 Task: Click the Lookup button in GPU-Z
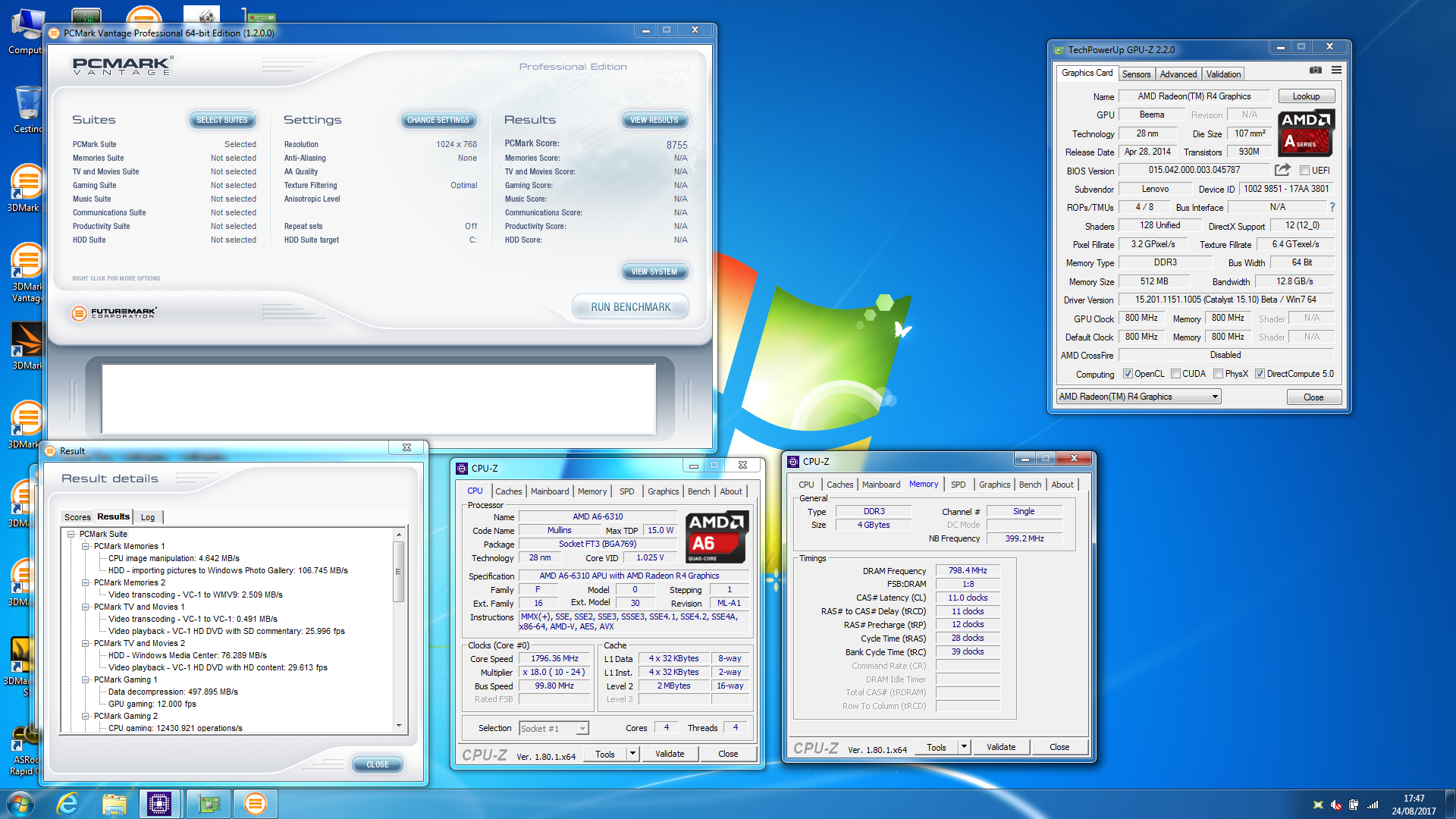pyautogui.click(x=1306, y=96)
